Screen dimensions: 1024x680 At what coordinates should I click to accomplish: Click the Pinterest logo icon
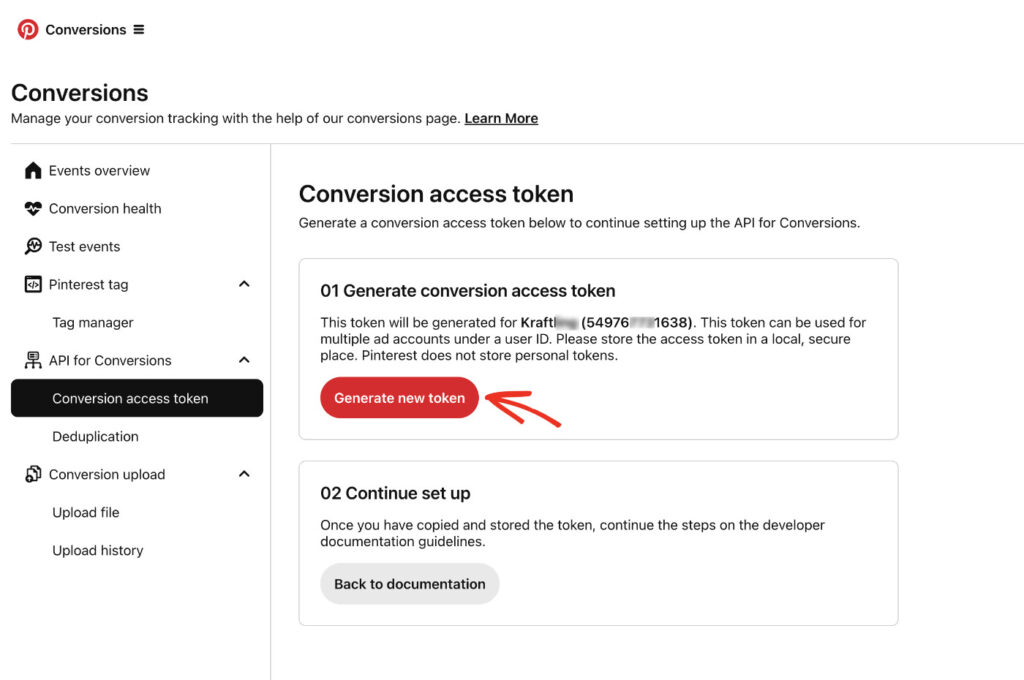[x=28, y=29]
